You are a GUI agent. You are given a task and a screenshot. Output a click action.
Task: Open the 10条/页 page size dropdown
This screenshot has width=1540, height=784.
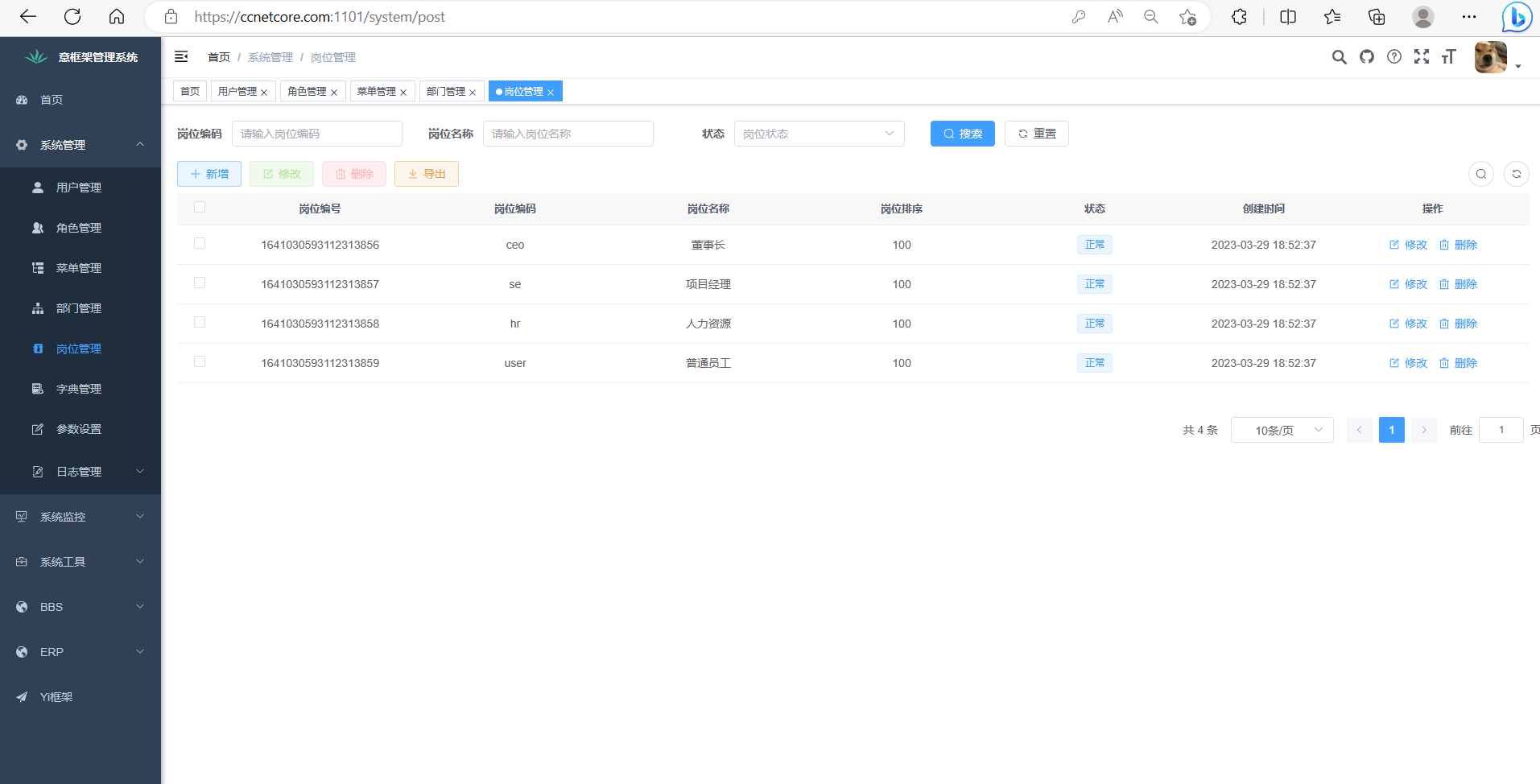coord(1282,430)
